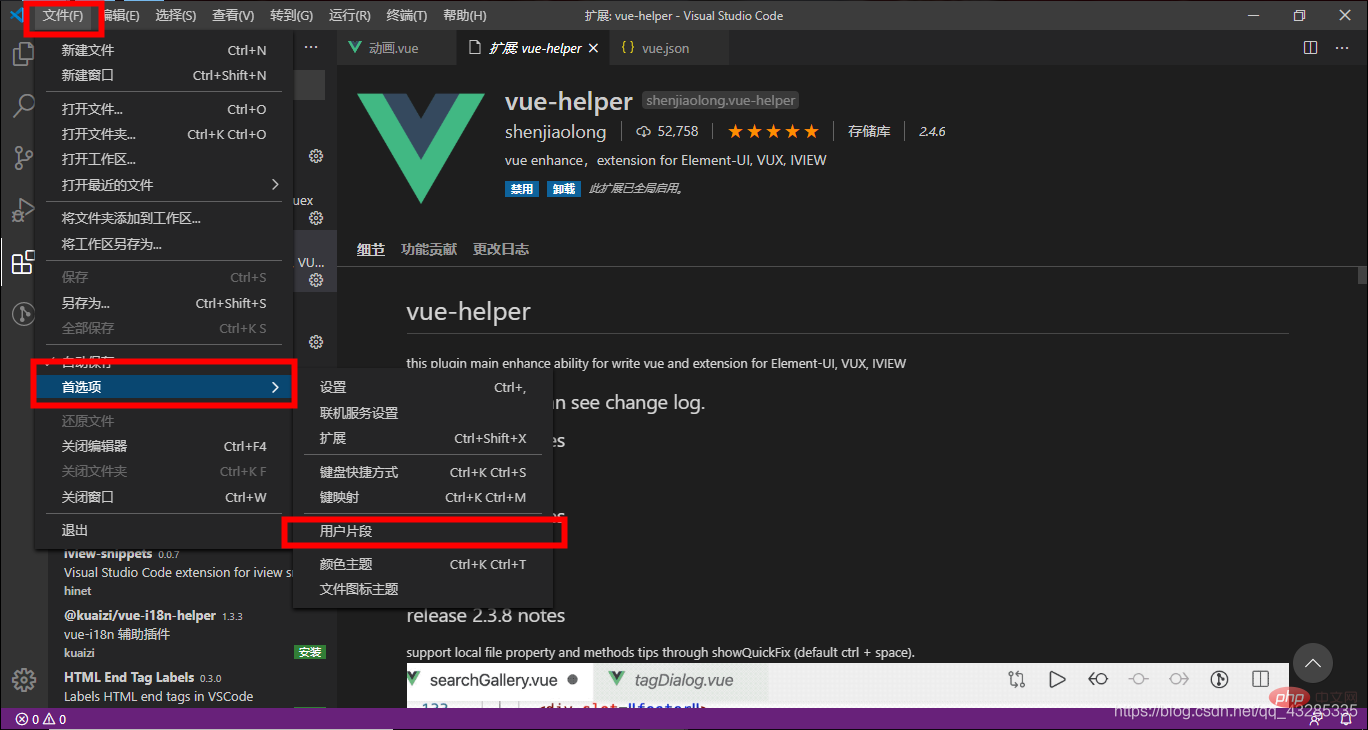Click 禁用 disable button
The height and width of the screenshot is (730, 1368).
point(522,189)
